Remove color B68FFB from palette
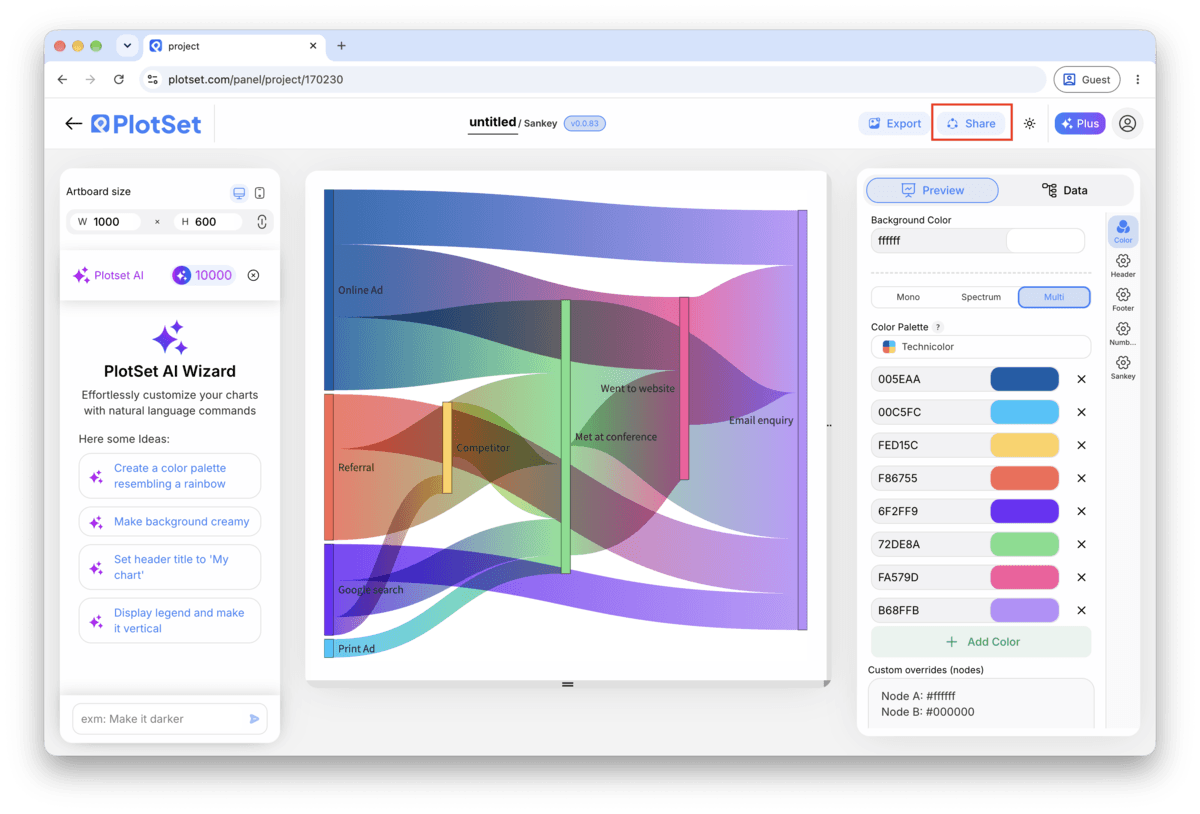 coord(1081,610)
